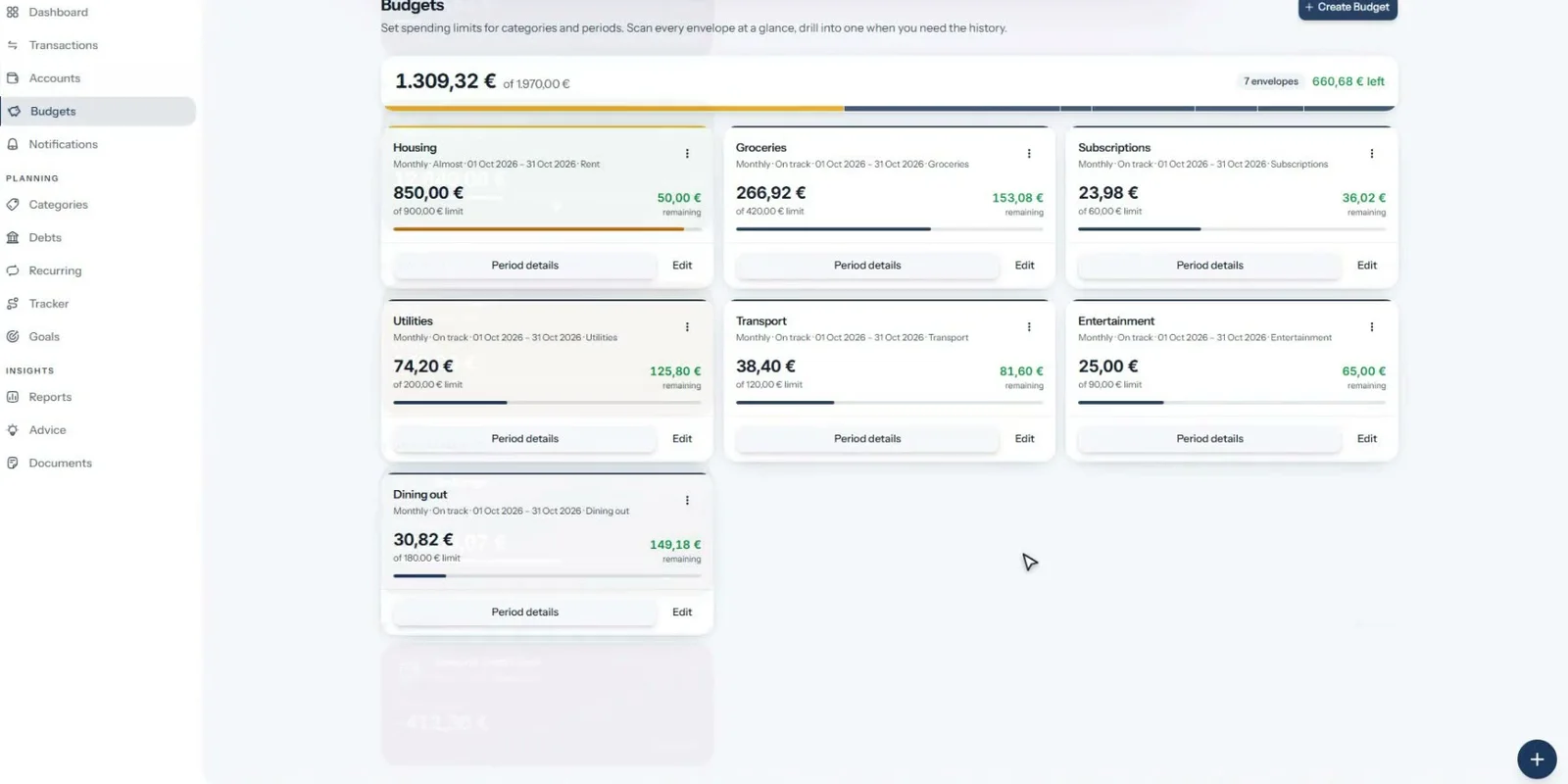
Task: View Period details for Transport
Action: point(867,439)
